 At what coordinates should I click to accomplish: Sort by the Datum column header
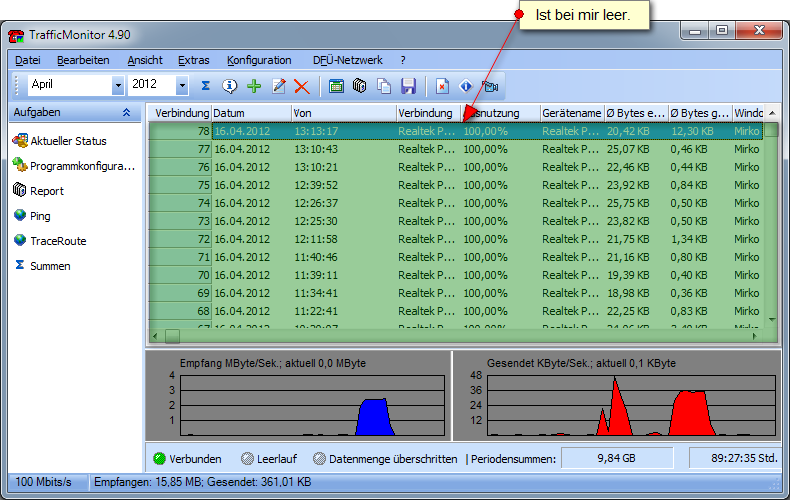point(251,113)
